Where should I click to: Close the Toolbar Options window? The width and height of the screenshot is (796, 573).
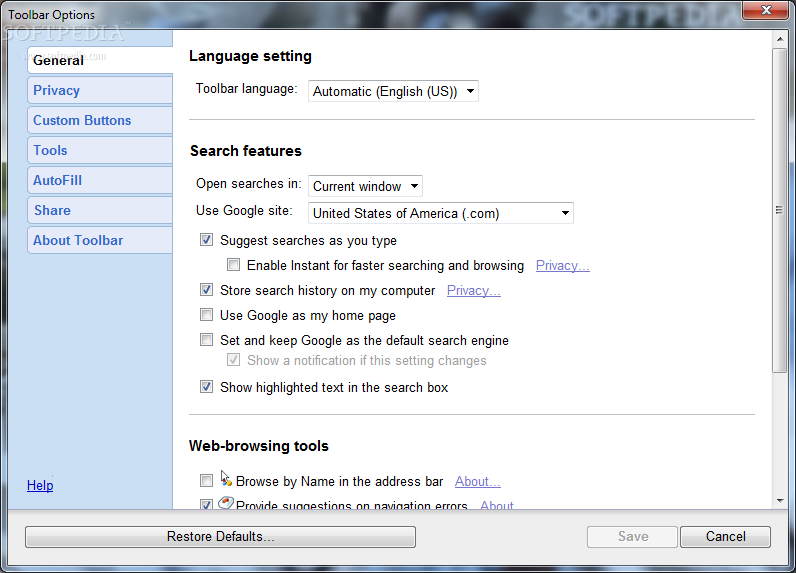pos(766,10)
